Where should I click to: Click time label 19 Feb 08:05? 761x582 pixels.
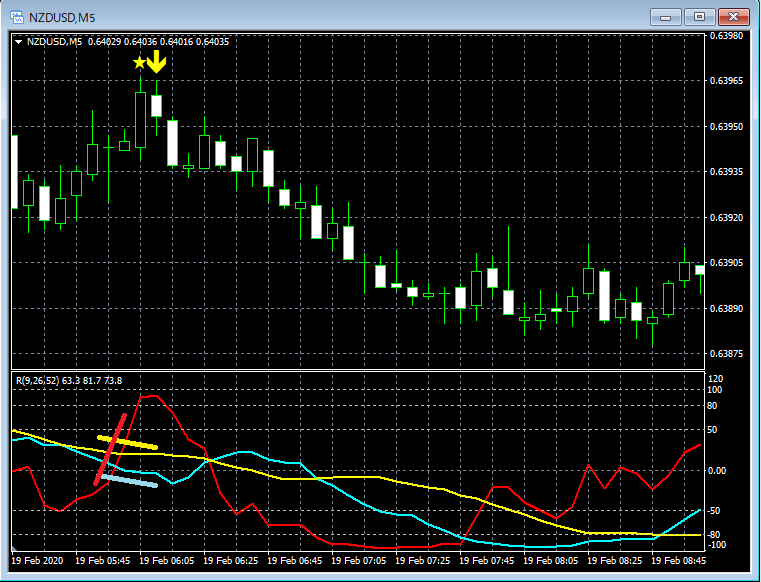[x=551, y=561]
